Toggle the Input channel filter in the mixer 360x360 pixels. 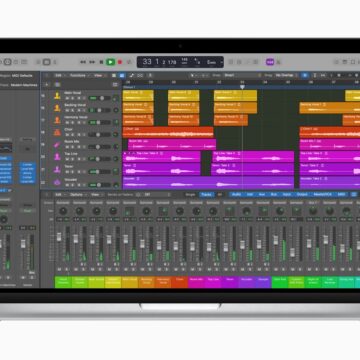pos(286,194)
